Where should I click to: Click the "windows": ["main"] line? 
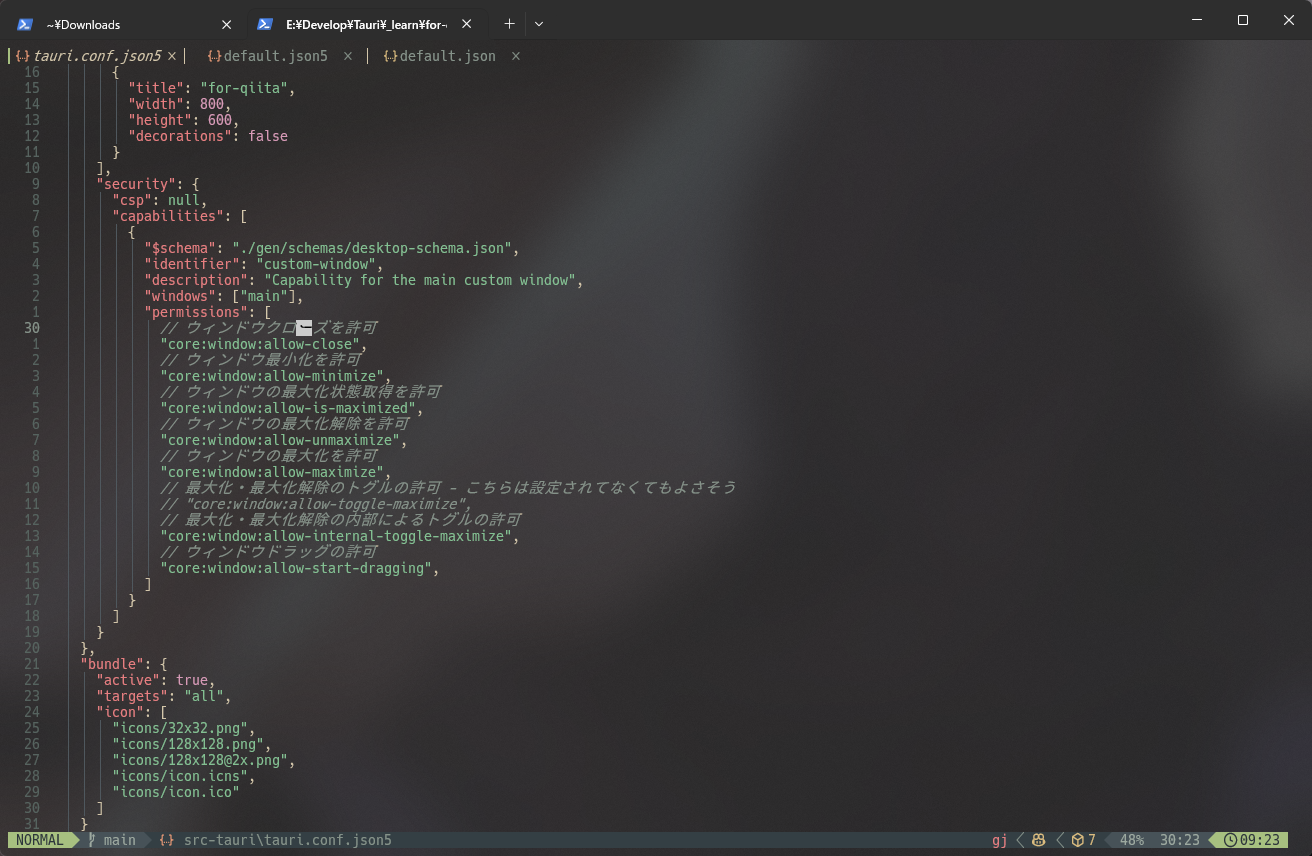click(x=224, y=296)
